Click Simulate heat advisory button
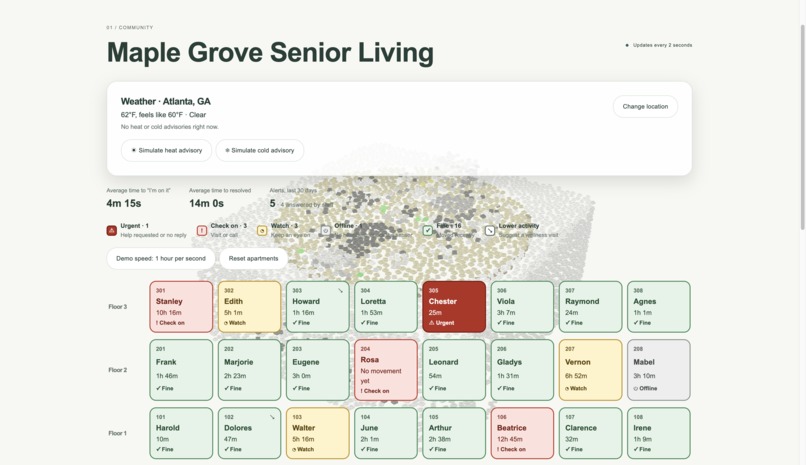Viewport: 806px width, 465px height. [166, 151]
